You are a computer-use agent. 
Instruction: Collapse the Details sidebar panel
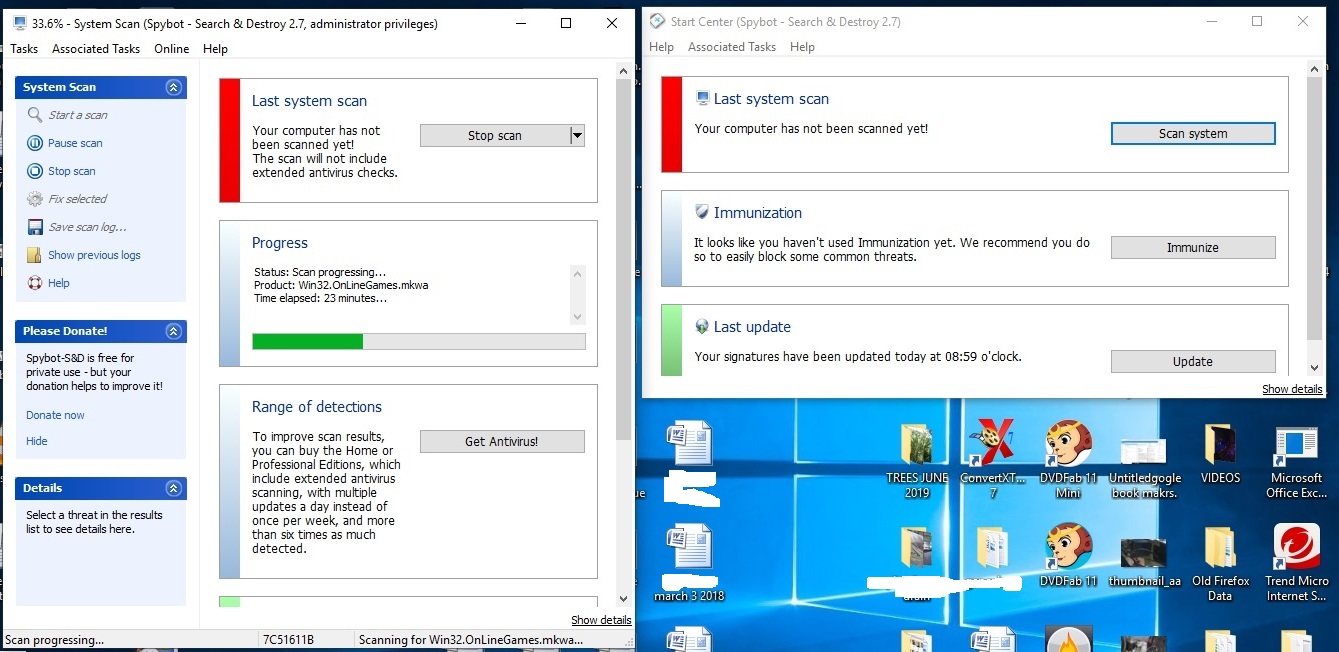[173, 488]
